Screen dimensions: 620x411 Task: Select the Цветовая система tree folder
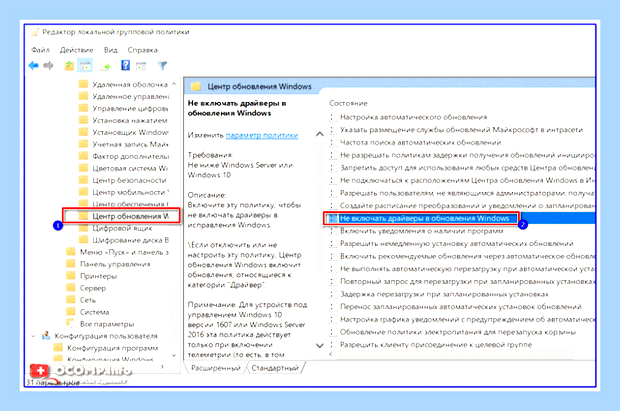[130, 168]
